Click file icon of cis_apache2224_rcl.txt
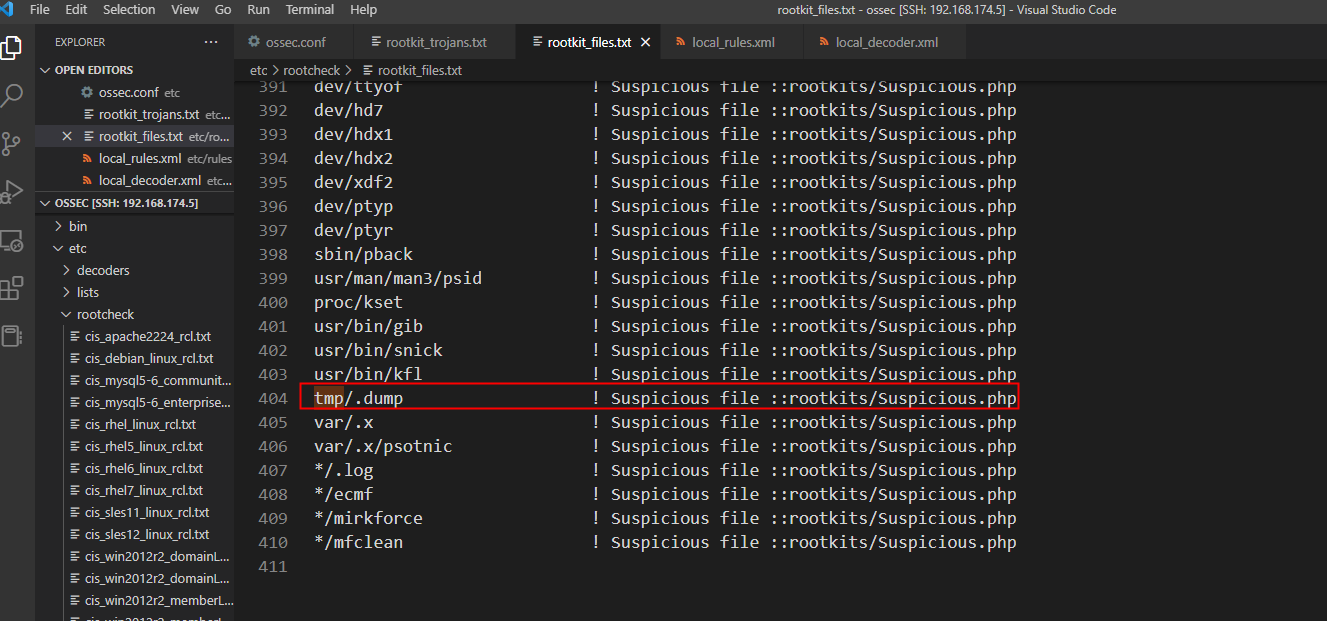Image resolution: width=1327 pixels, height=621 pixels. coord(75,336)
